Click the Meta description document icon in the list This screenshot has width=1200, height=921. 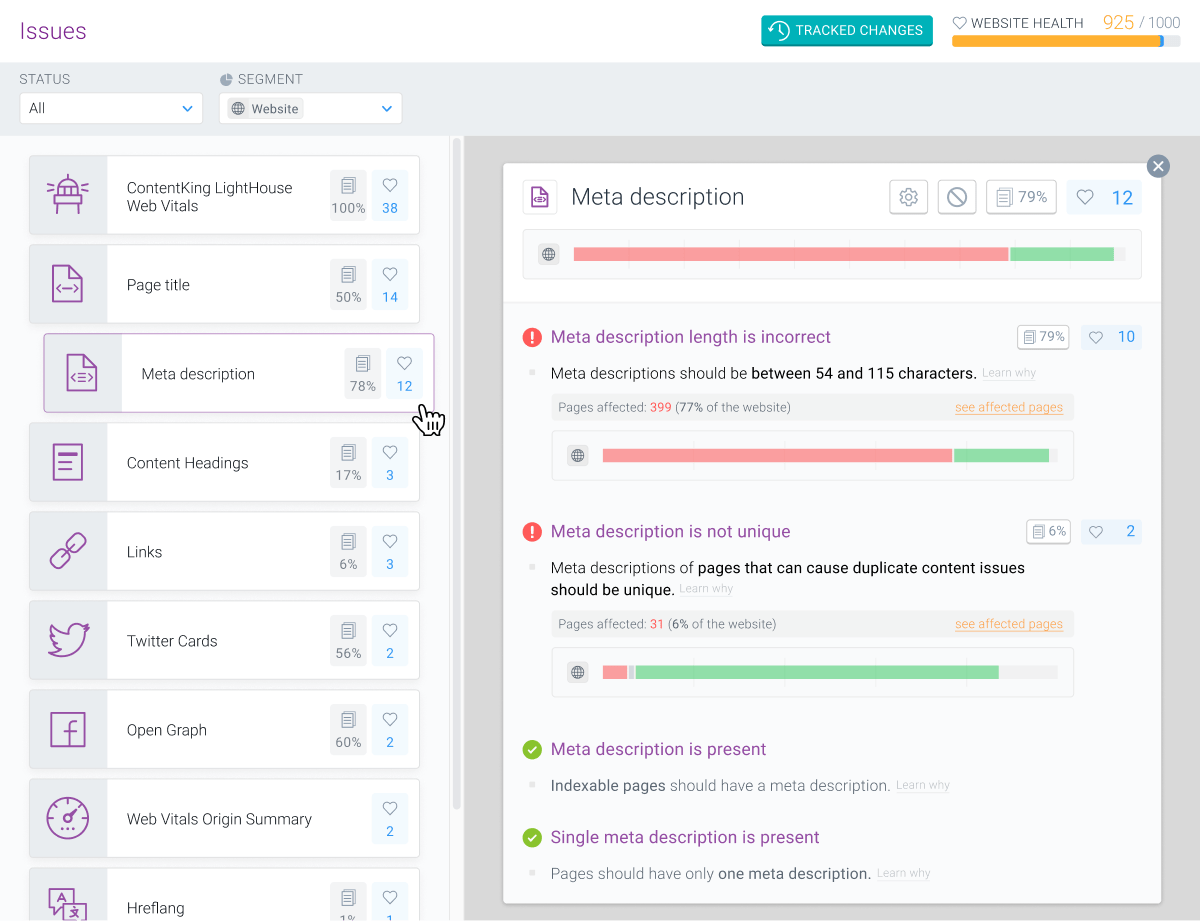(82, 373)
